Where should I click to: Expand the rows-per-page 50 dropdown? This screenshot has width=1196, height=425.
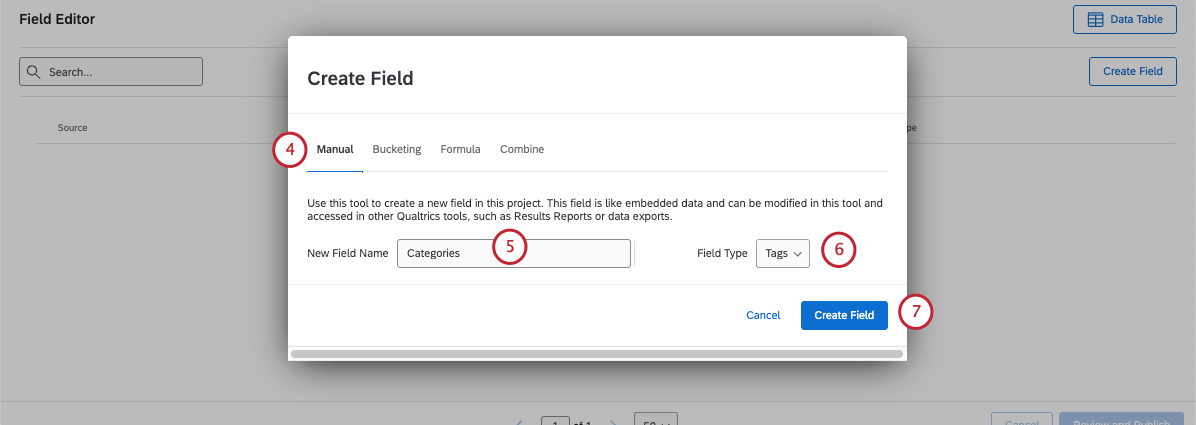coord(656,419)
